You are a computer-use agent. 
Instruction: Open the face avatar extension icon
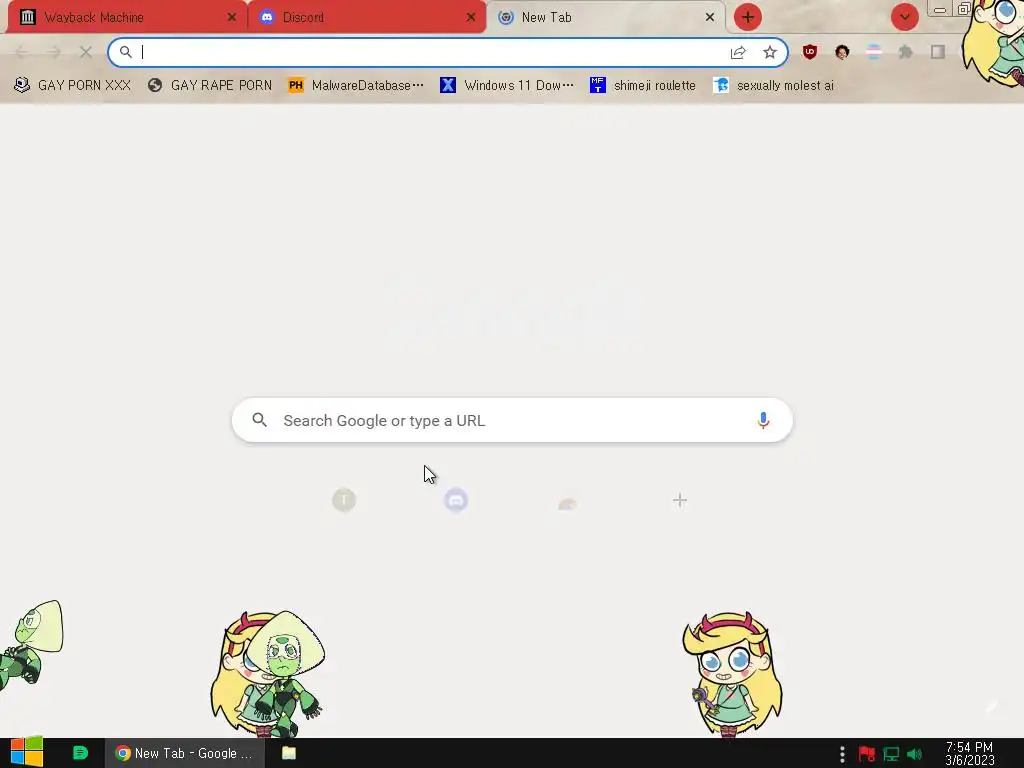point(842,52)
